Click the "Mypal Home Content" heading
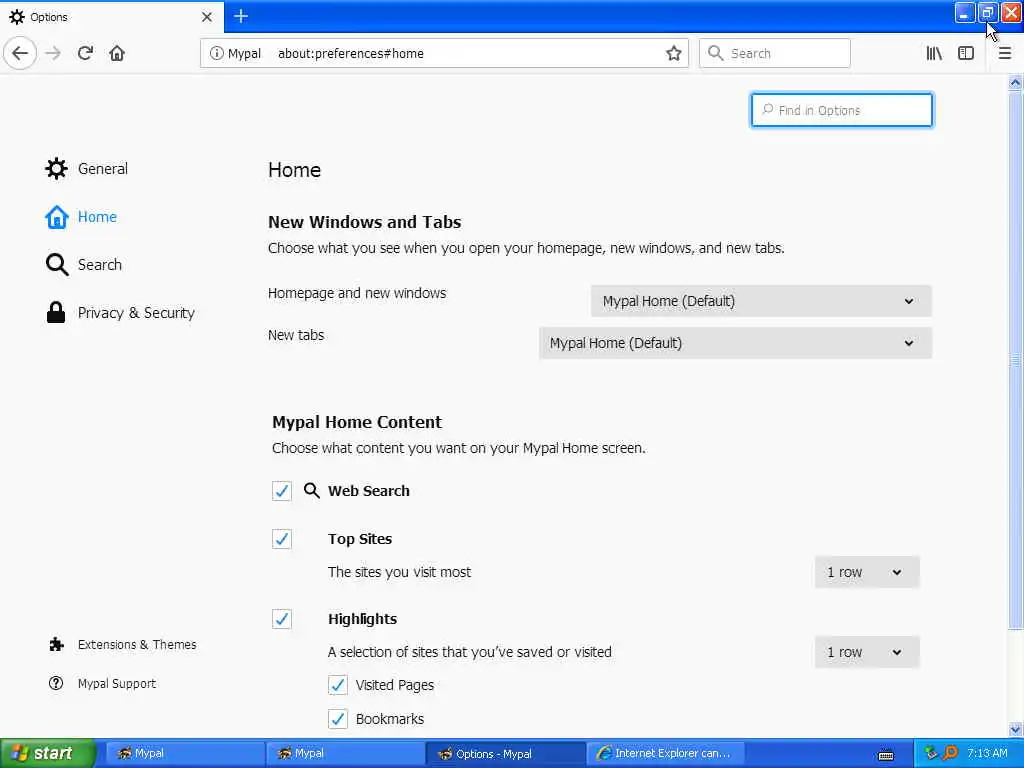Viewport: 1024px width, 768px height. [x=357, y=422]
